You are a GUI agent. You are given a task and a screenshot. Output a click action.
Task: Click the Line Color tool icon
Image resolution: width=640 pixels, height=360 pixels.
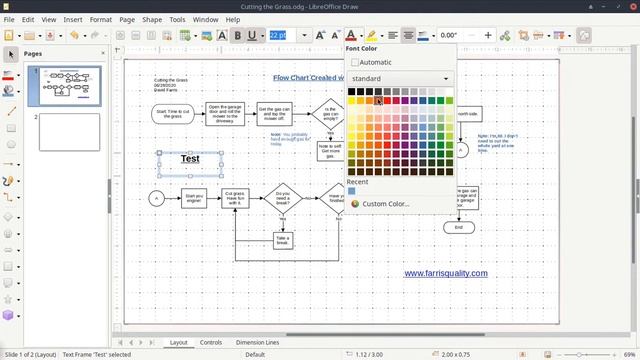pos(8,75)
